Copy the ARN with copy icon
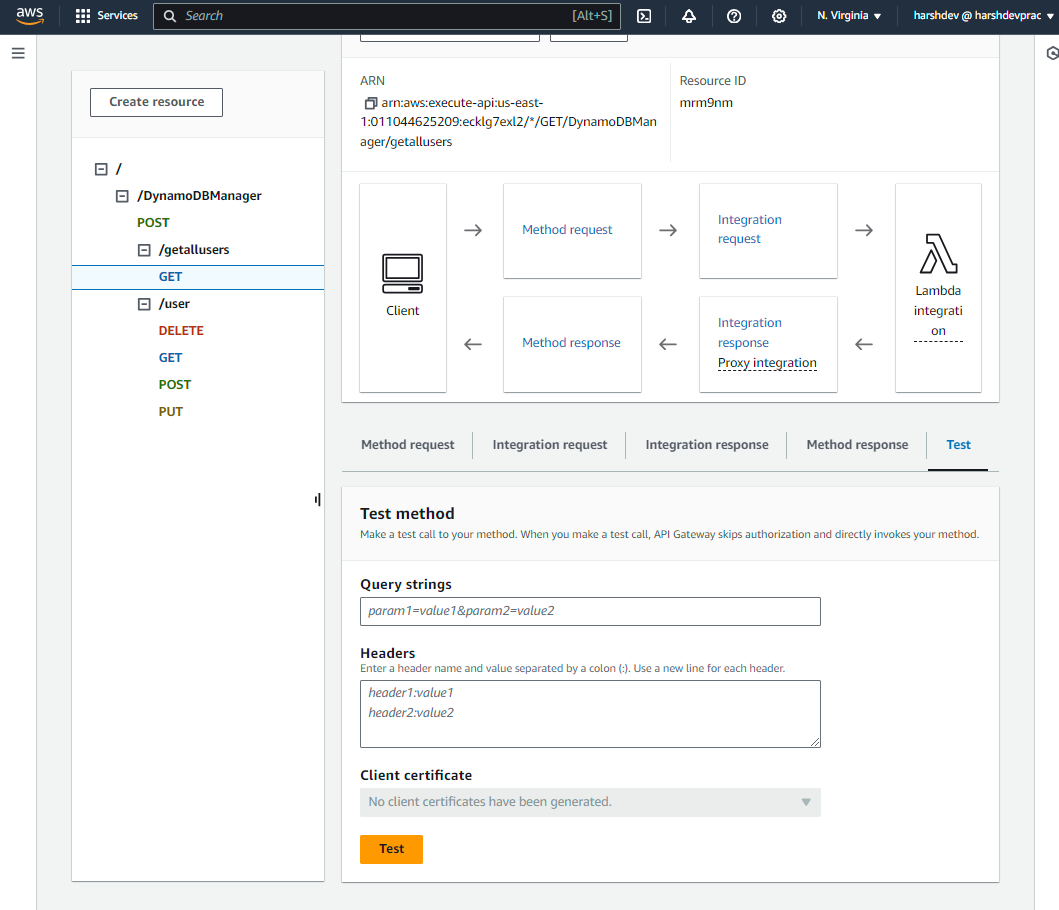Image resolution: width=1059 pixels, height=910 pixels. [371, 103]
